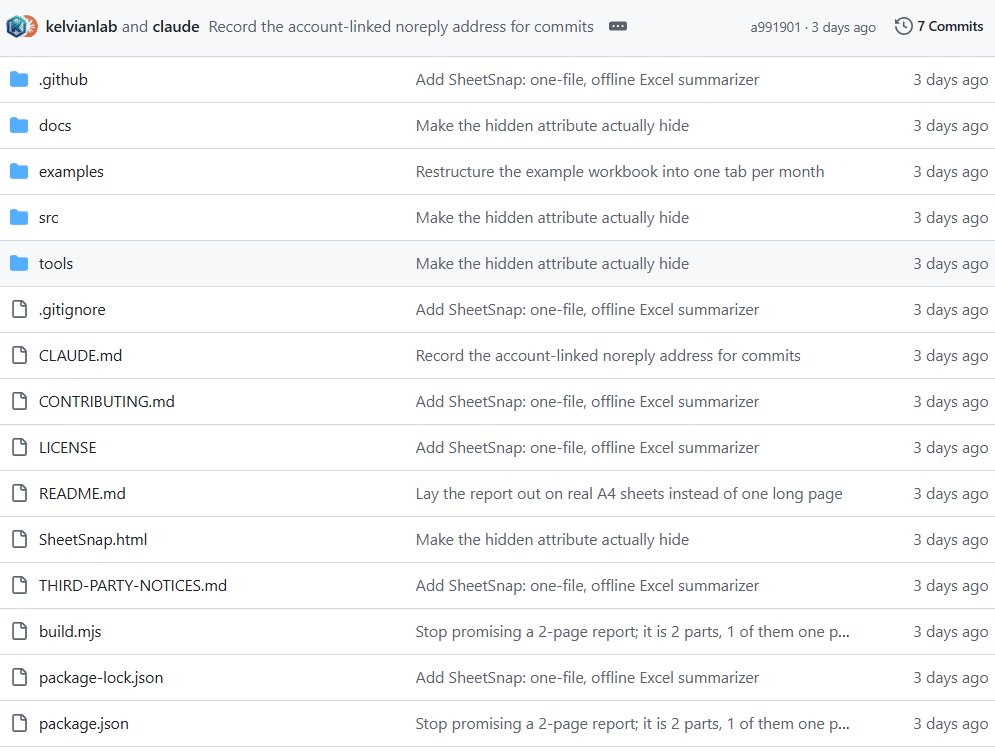
Task: Open the 'Restructure the example workbook' commit message
Action: pyautogui.click(x=620, y=171)
